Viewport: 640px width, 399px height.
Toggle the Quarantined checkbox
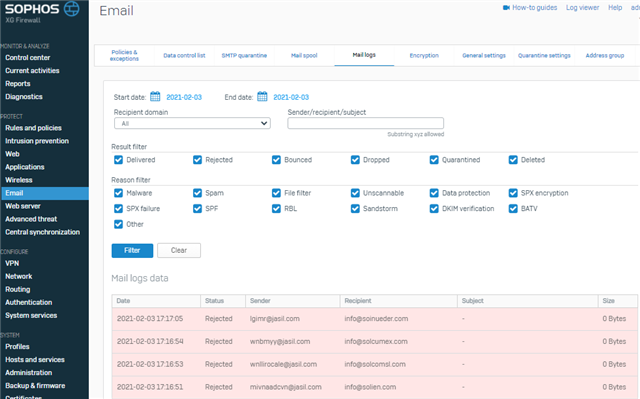click(434, 160)
